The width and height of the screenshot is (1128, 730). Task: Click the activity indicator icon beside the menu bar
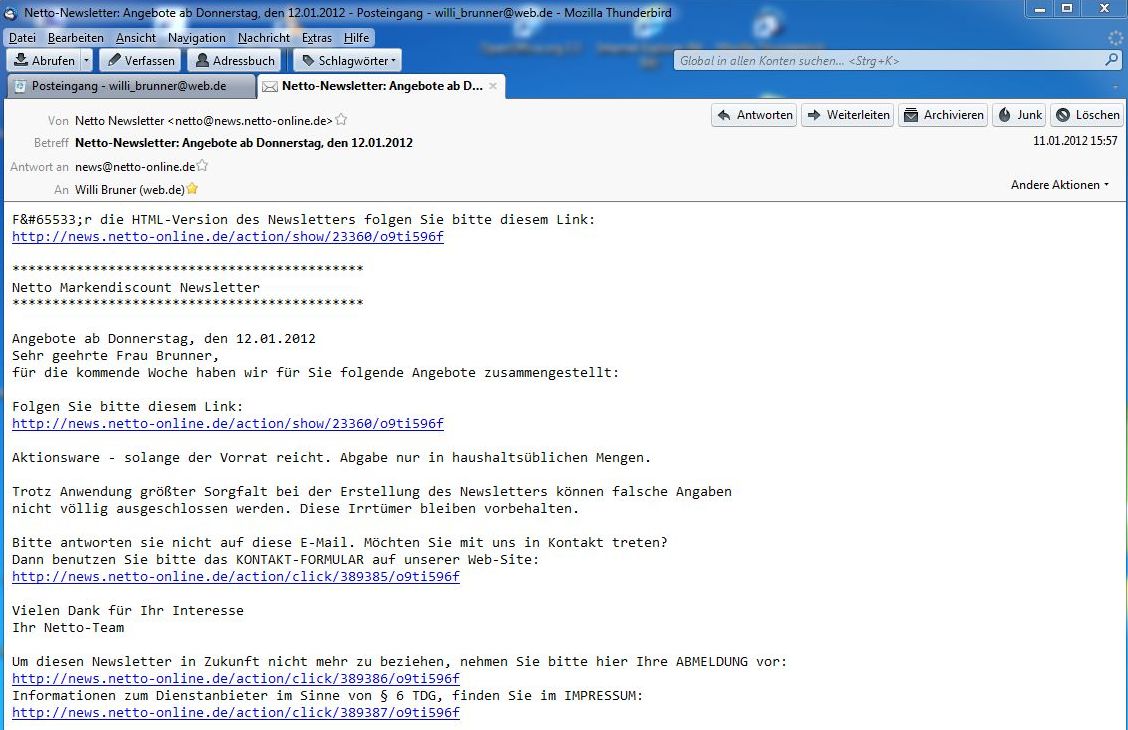(1116, 37)
